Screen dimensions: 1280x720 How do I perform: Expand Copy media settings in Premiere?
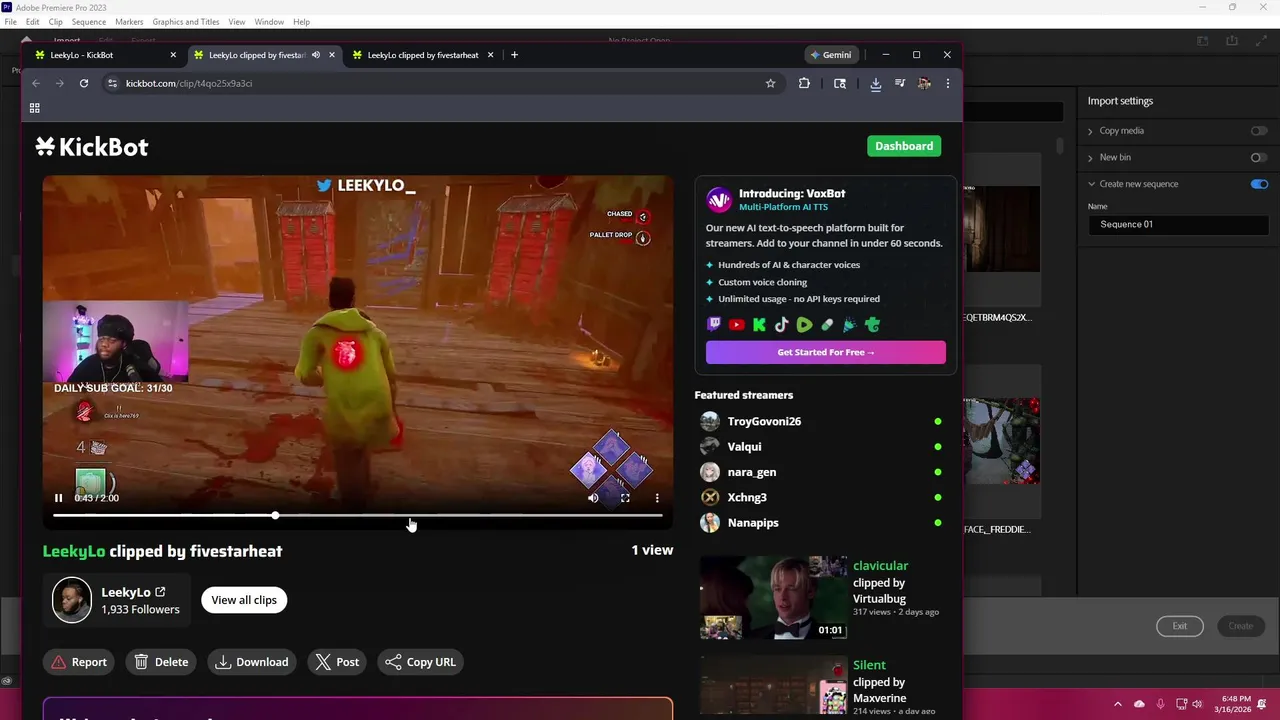point(1091,131)
